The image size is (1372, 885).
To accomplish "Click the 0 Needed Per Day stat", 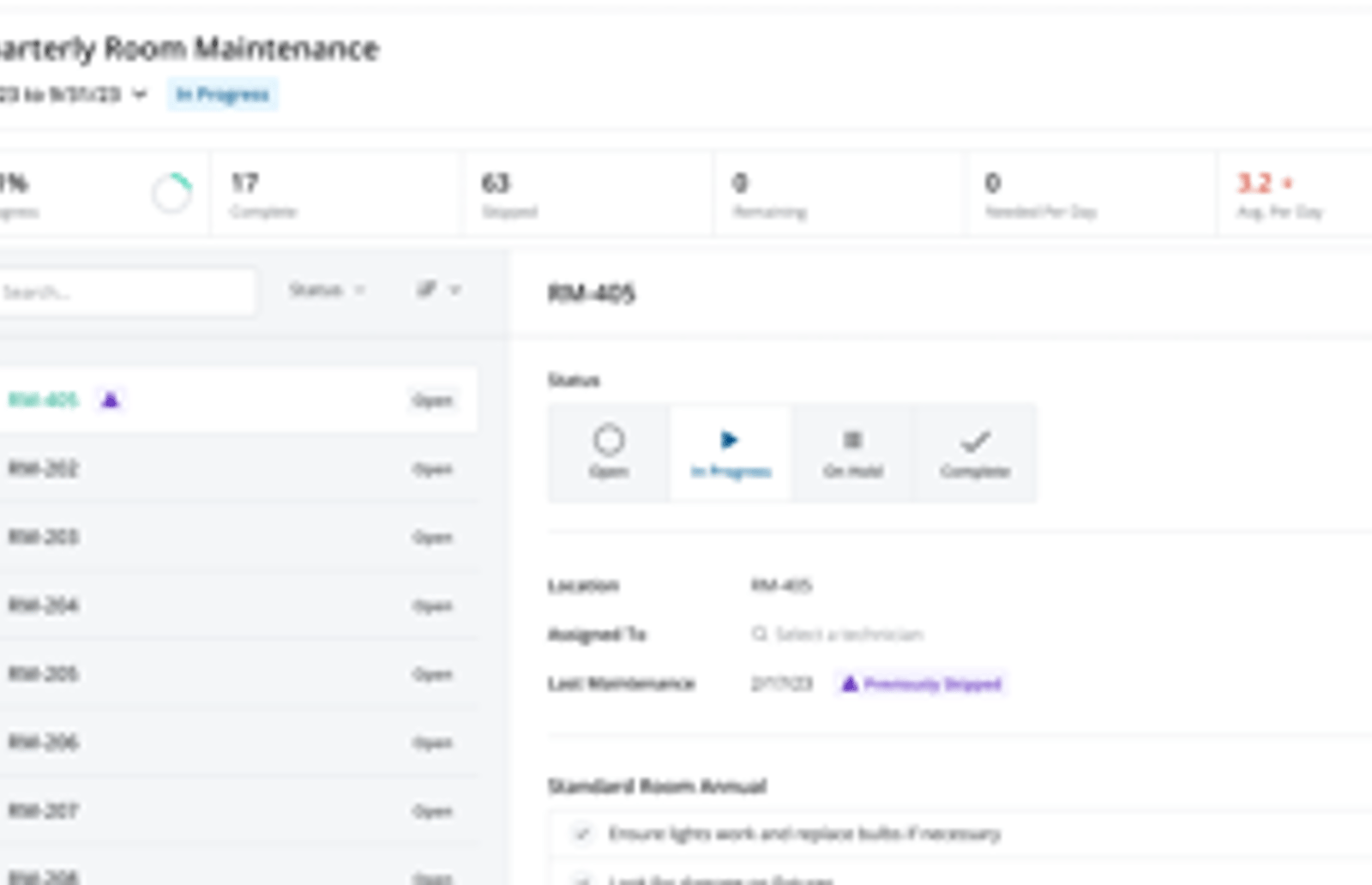I will 1091,195.
